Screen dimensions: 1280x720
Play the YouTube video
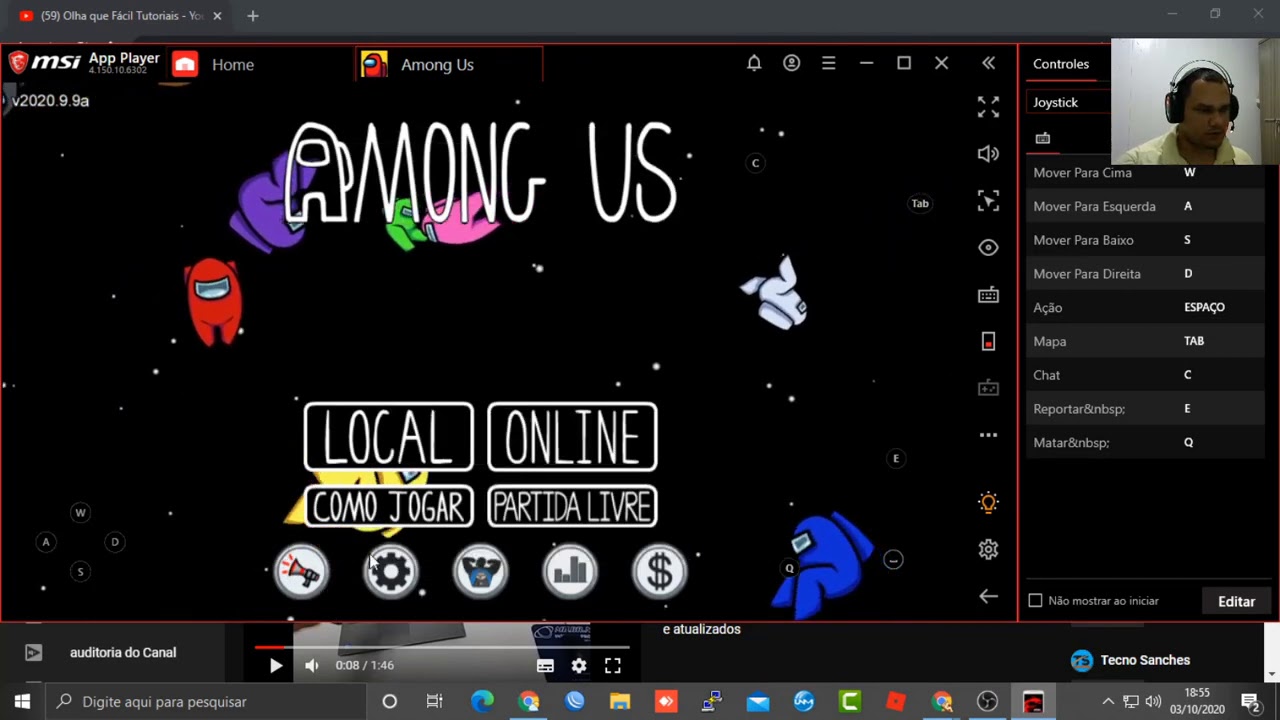pyautogui.click(x=276, y=665)
